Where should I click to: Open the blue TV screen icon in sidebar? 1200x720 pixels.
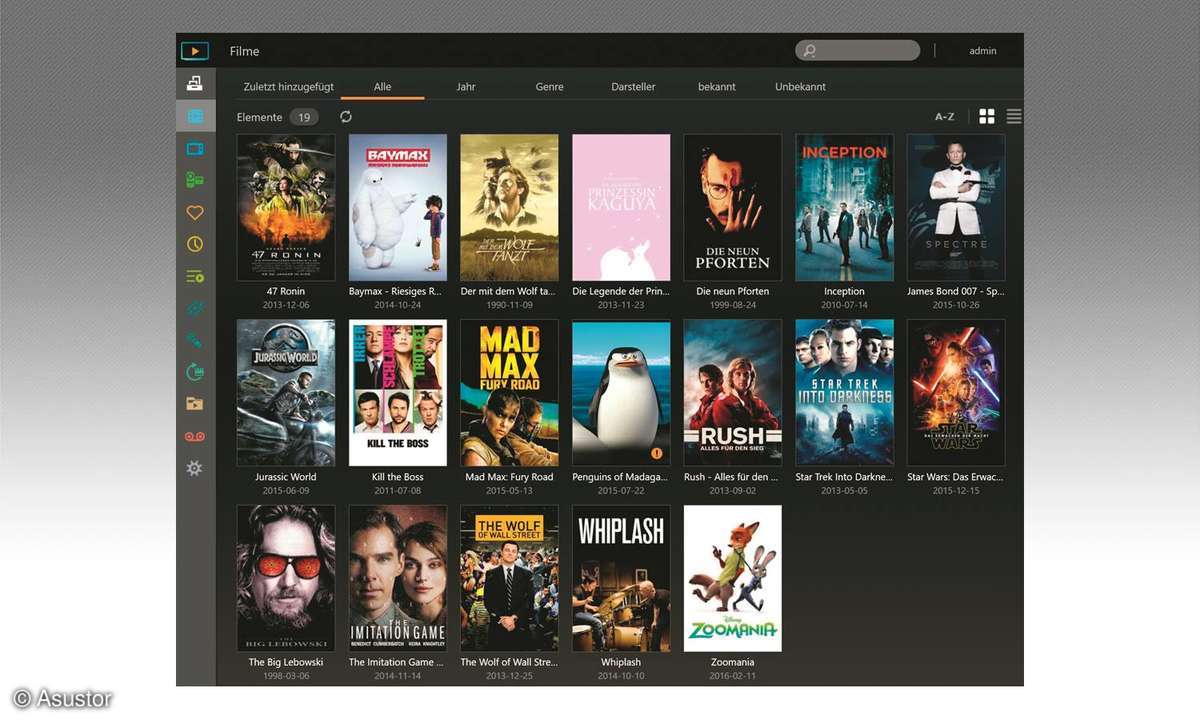[195, 148]
